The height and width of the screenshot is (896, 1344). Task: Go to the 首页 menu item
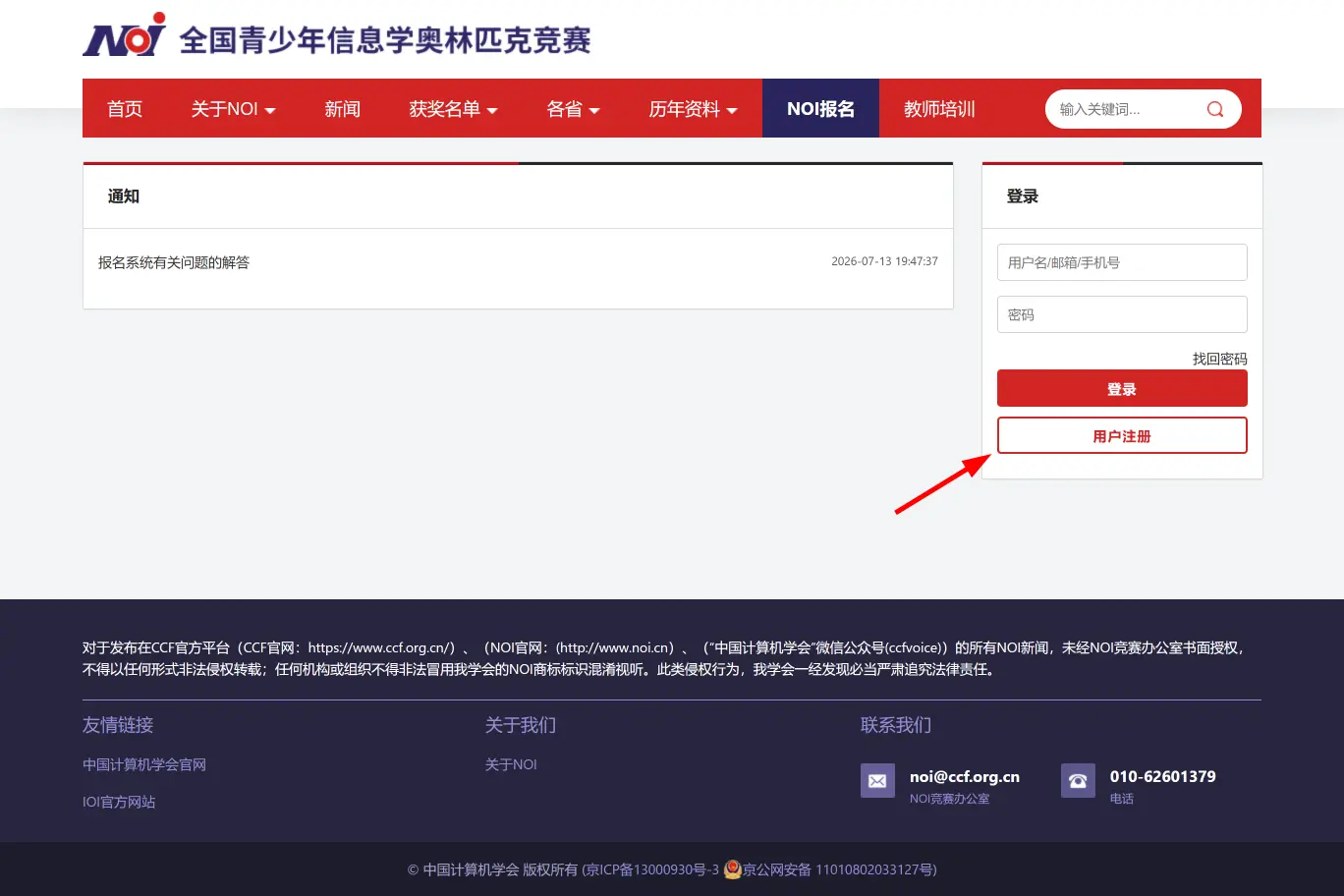[x=125, y=109]
